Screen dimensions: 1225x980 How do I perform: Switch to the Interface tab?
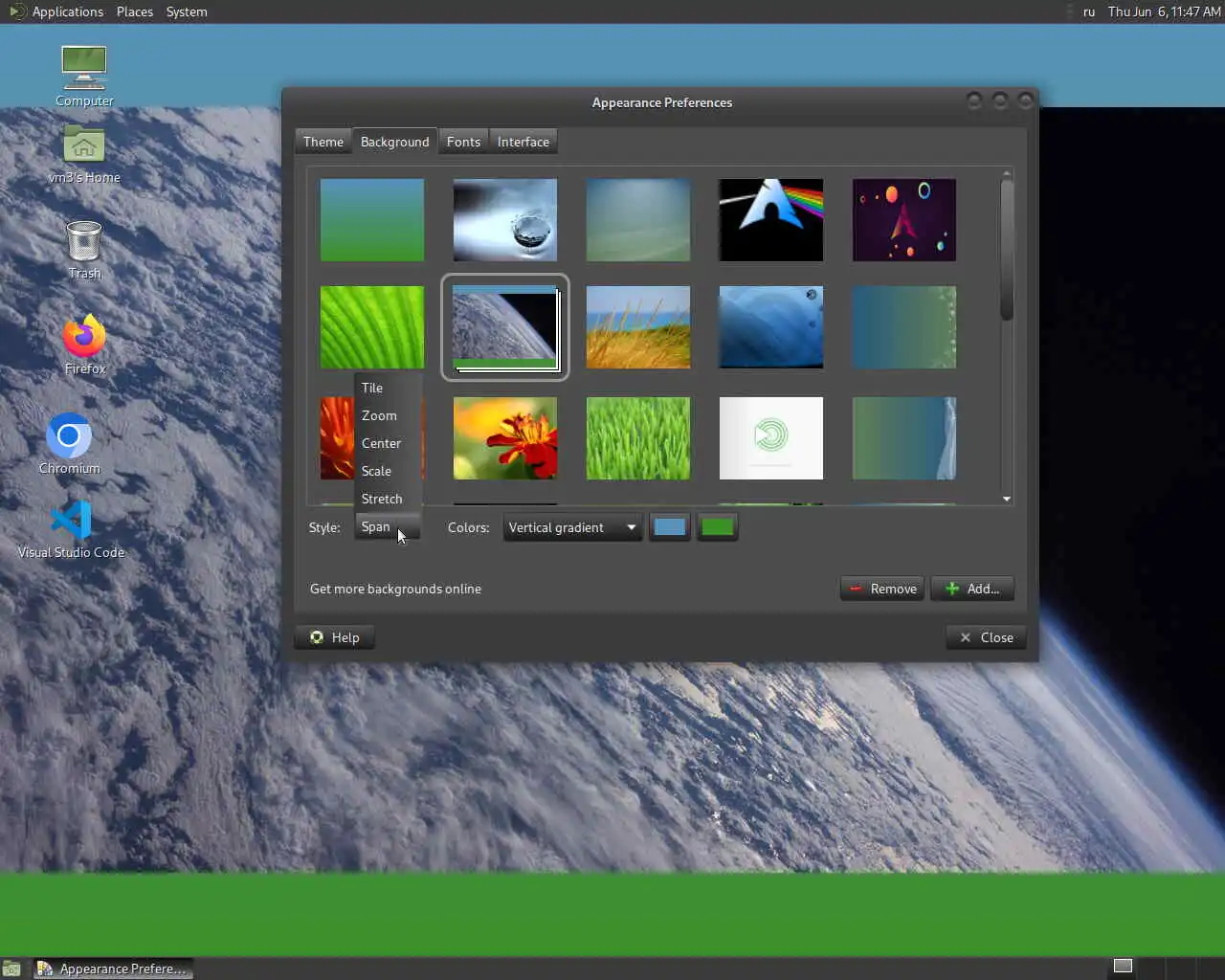[x=523, y=142]
